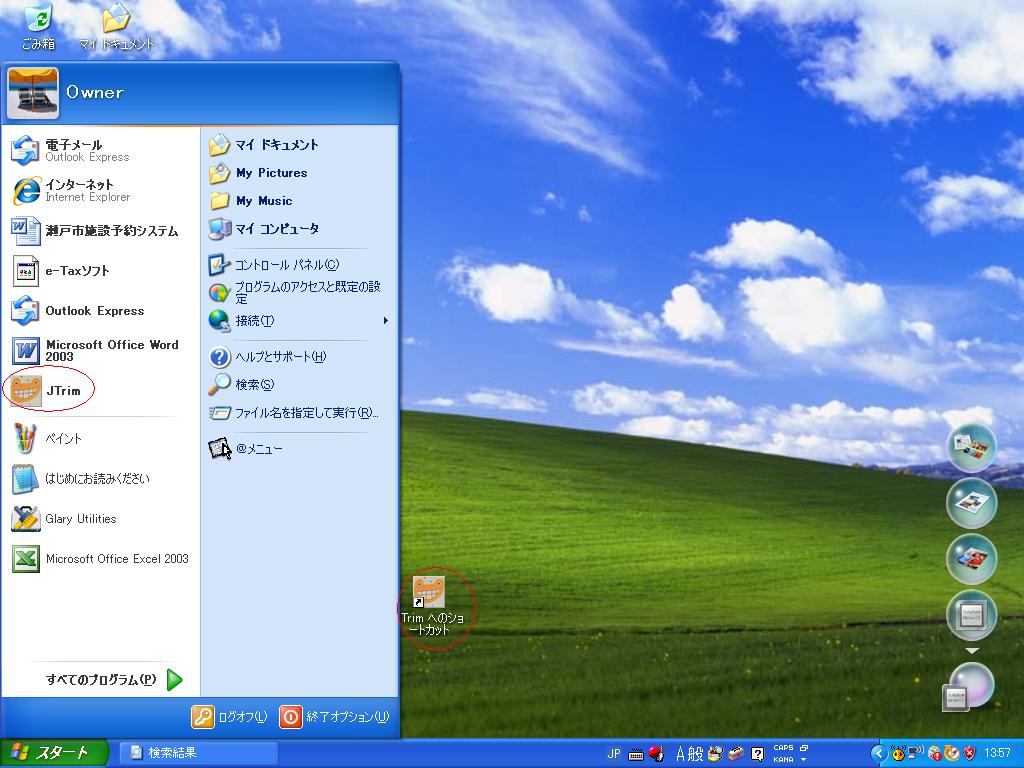Launch e-Taxソフト

[99, 270]
